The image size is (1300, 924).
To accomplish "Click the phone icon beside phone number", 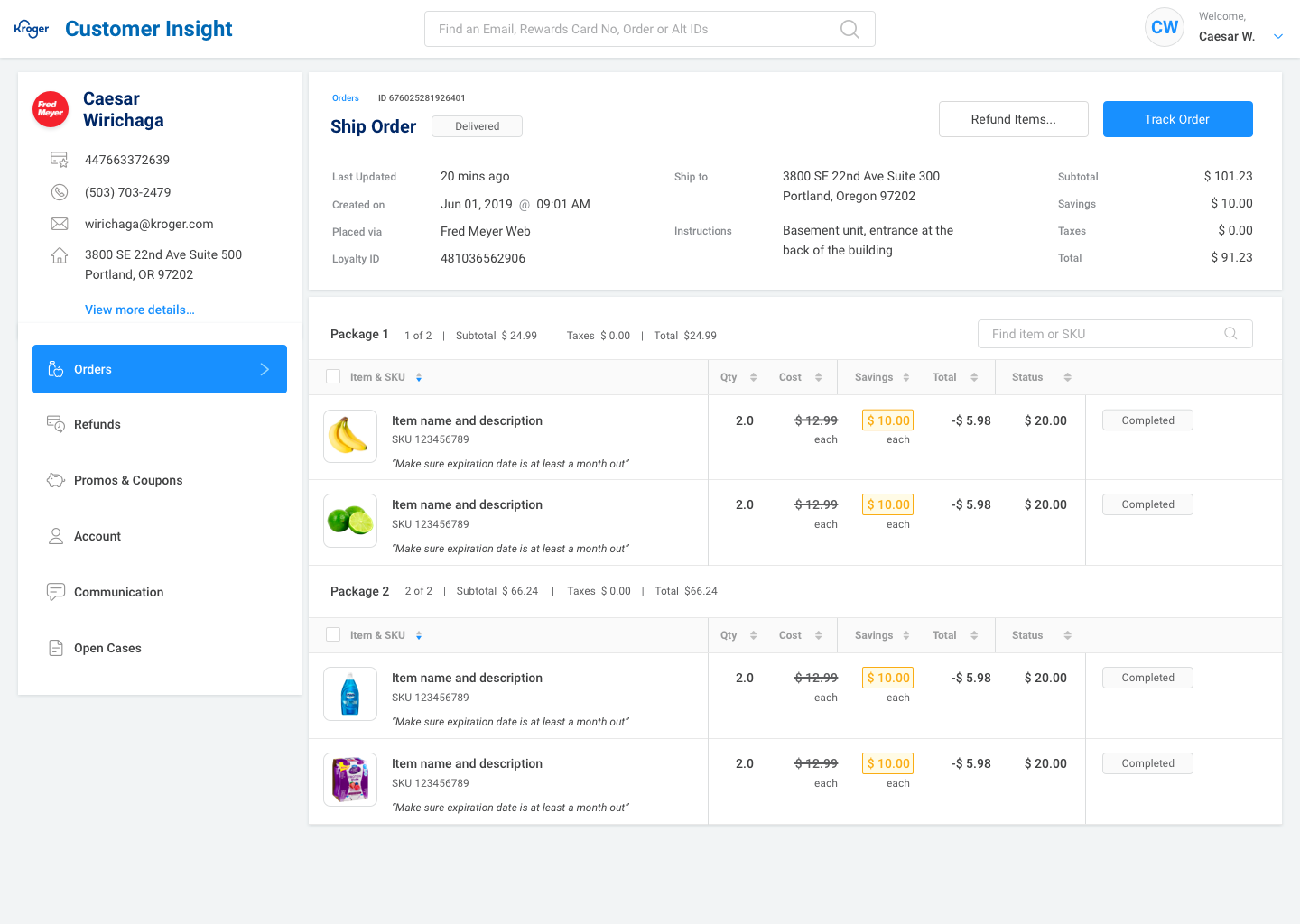I will (x=60, y=192).
